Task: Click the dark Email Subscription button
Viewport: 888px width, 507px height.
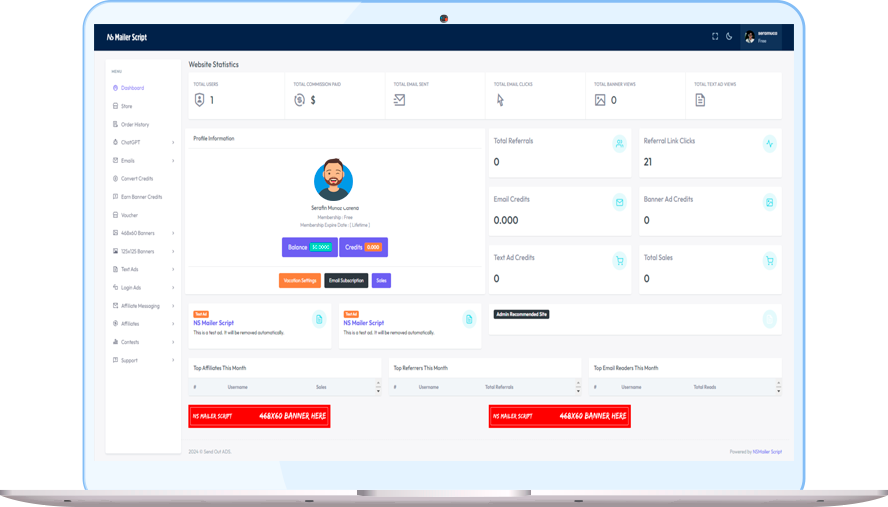Action: 346,281
